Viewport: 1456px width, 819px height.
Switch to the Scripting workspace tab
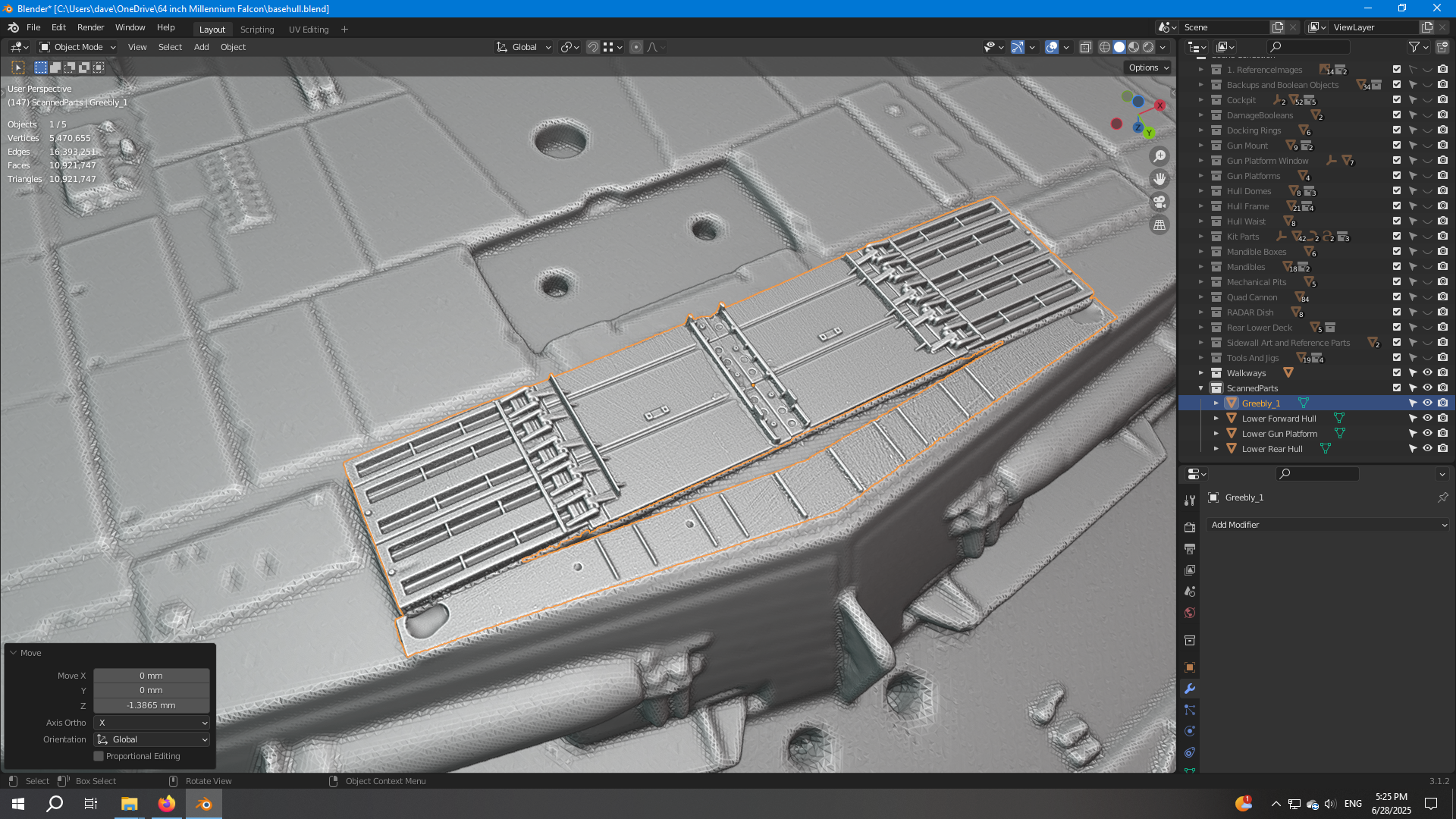tap(257, 30)
